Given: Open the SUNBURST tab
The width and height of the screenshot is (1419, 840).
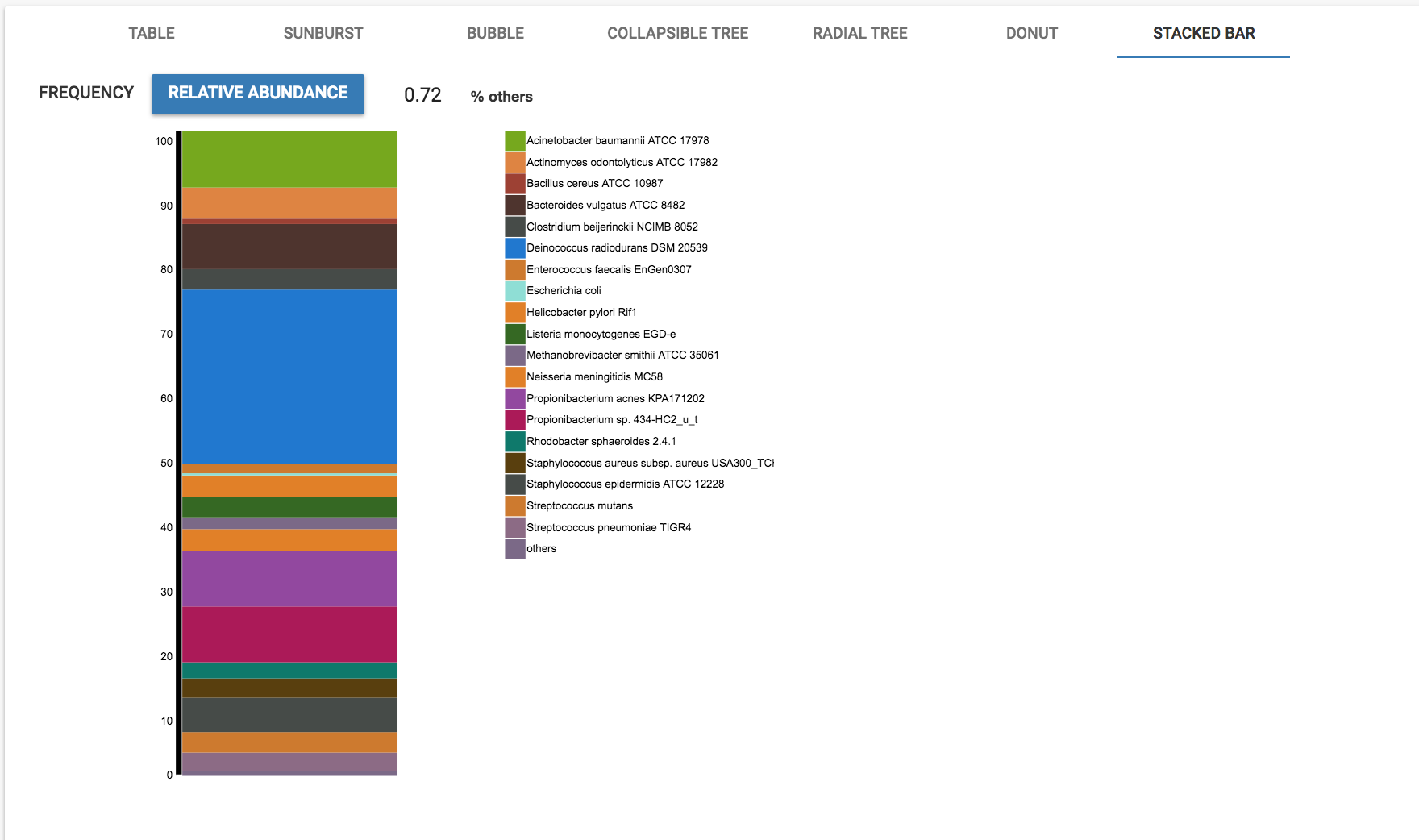Looking at the screenshot, I should click(x=323, y=33).
